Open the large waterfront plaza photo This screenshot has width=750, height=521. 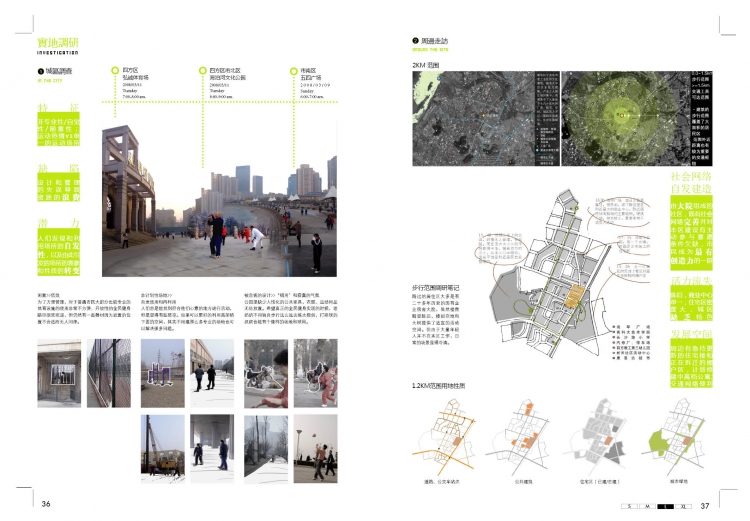pos(219,201)
